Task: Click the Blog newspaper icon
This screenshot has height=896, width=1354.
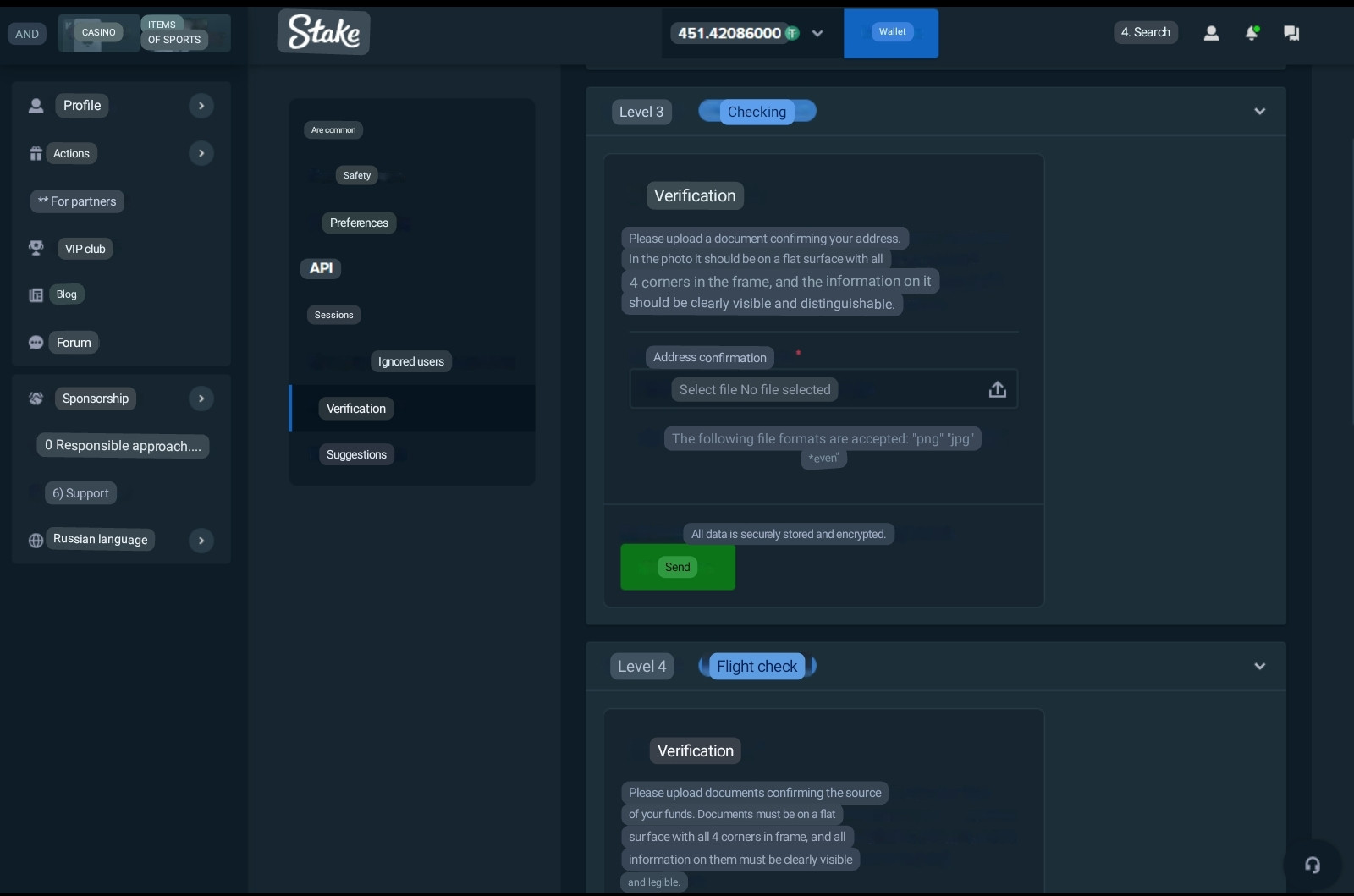Action: point(36,294)
